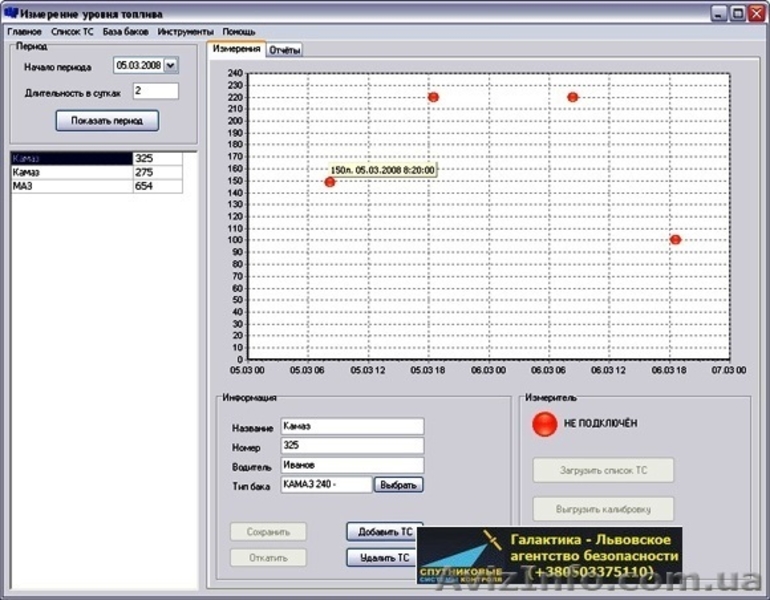Click the first data point at 220 liters

point(433,97)
